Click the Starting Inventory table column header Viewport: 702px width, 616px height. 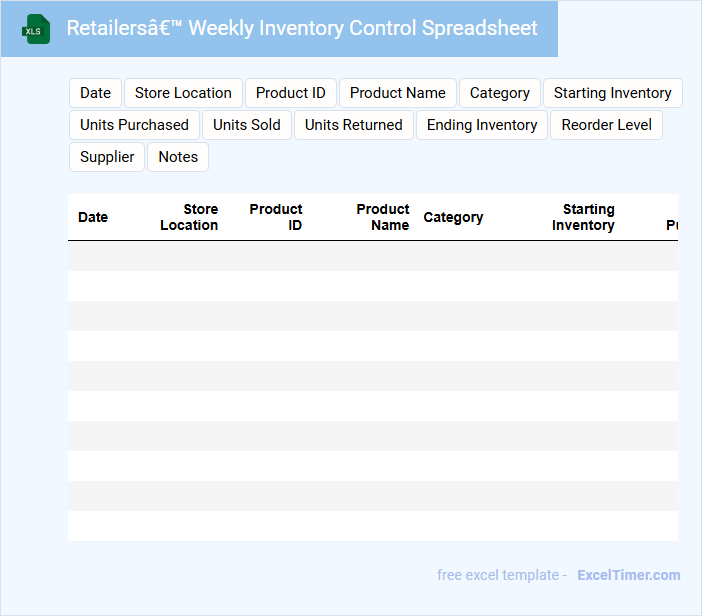pos(584,217)
